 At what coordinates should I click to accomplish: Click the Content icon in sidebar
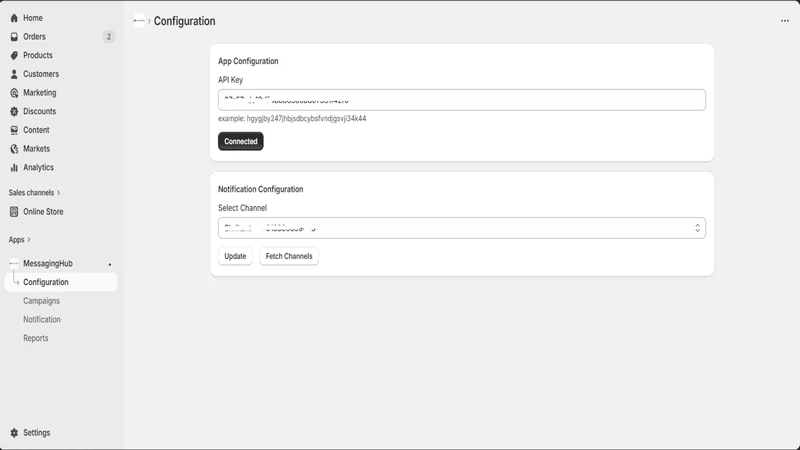14,130
